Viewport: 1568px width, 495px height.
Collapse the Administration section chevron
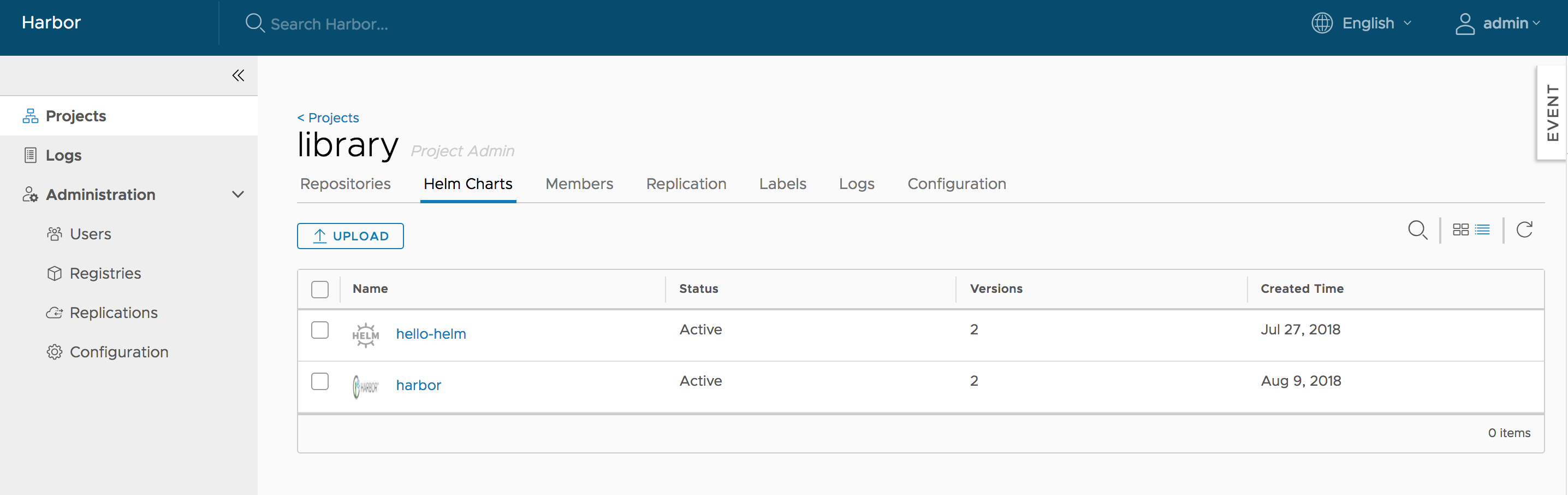click(x=238, y=195)
